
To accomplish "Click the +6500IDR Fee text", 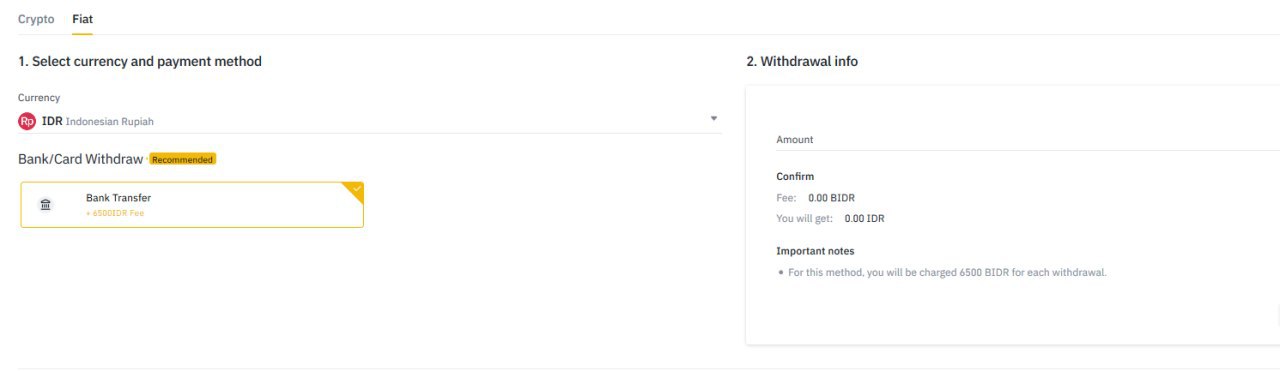I will click(x=115, y=213).
